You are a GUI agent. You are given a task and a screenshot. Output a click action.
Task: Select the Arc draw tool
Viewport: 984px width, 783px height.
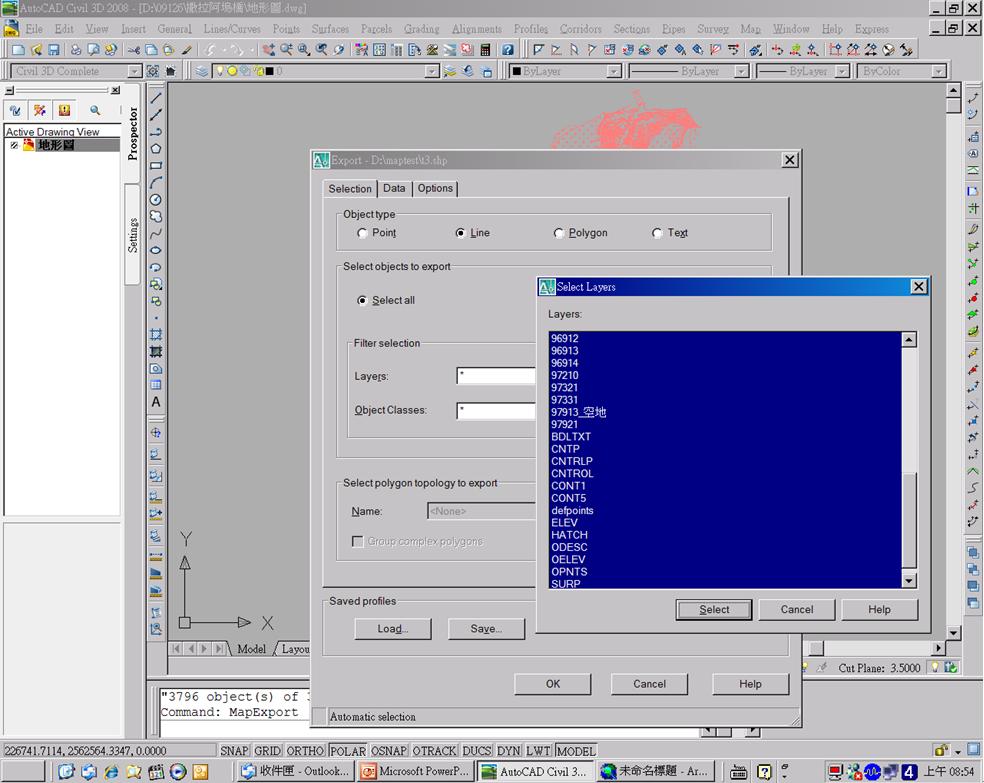(x=156, y=183)
